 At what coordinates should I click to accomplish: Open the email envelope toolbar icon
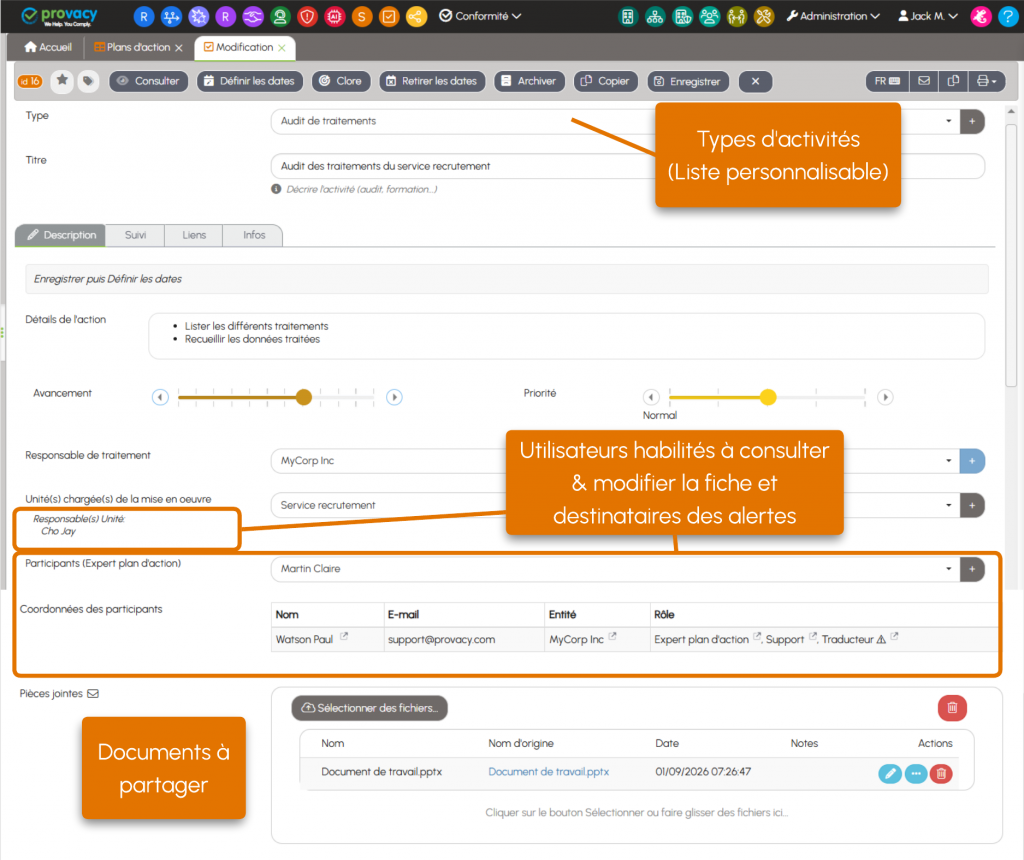pyautogui.click(x=923, y=81)
